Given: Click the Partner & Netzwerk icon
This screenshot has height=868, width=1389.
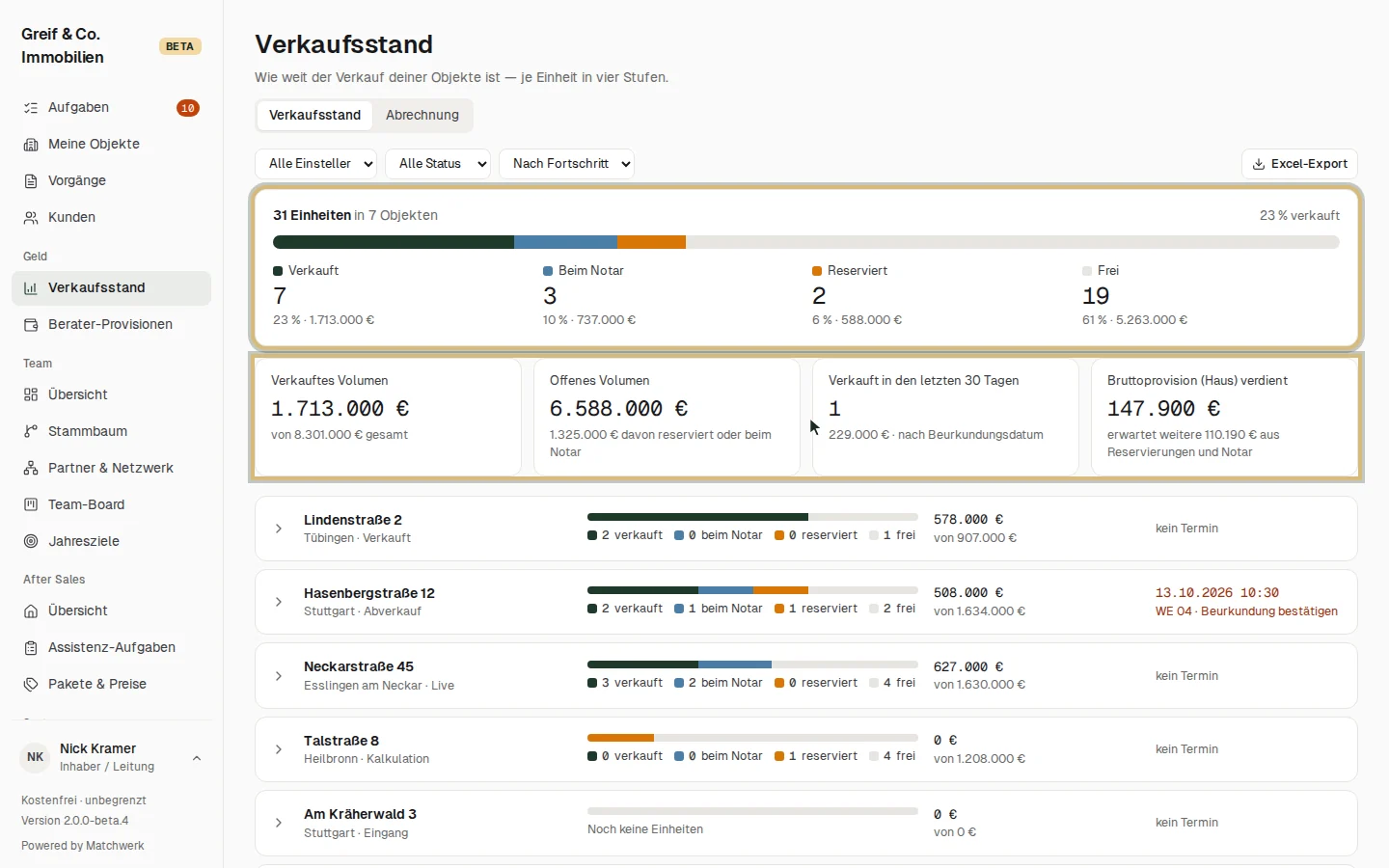Looking at the screenshot, I should 31,468.
